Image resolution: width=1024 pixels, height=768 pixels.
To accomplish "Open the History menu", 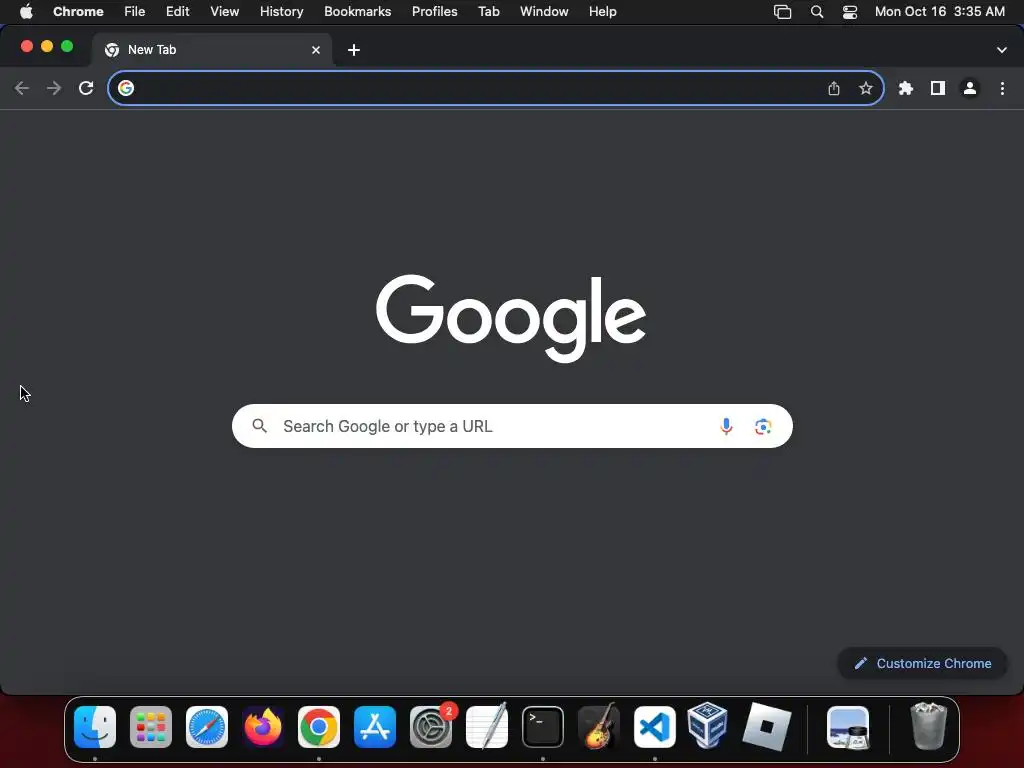I will (281, 12).
